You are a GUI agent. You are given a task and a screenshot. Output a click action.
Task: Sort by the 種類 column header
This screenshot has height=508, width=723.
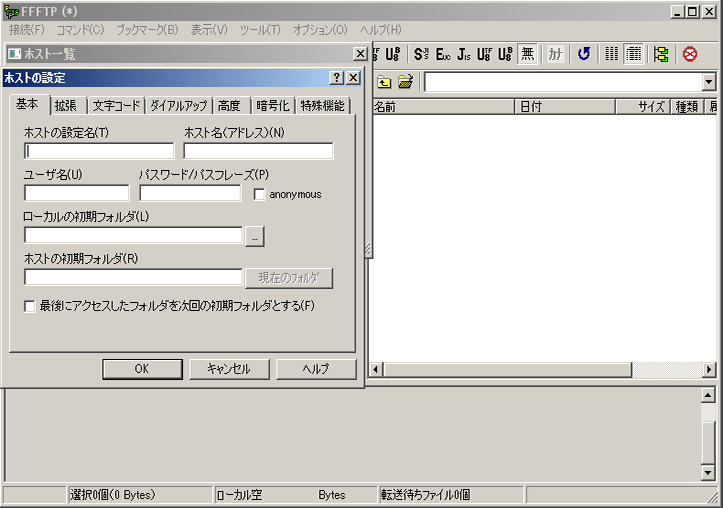(687, 107)
